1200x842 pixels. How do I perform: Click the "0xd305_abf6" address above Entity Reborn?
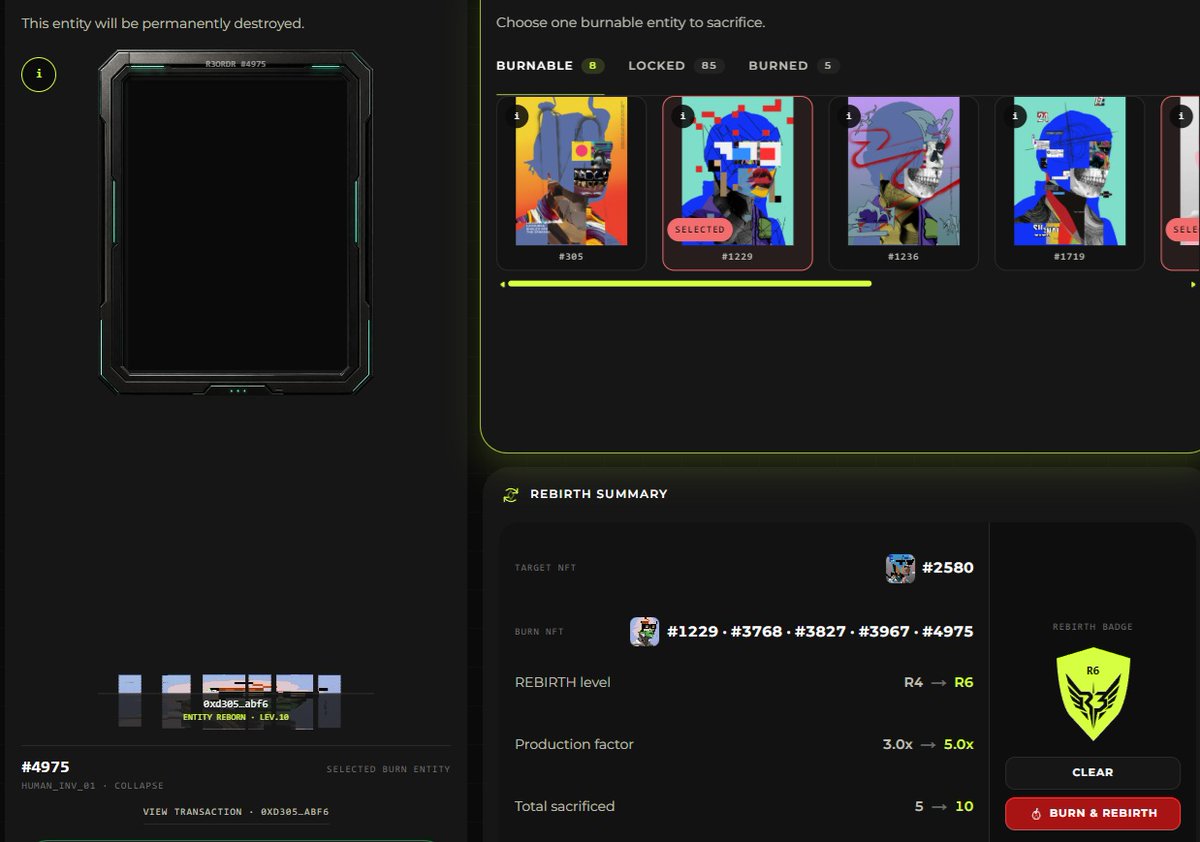coord(236,704)
